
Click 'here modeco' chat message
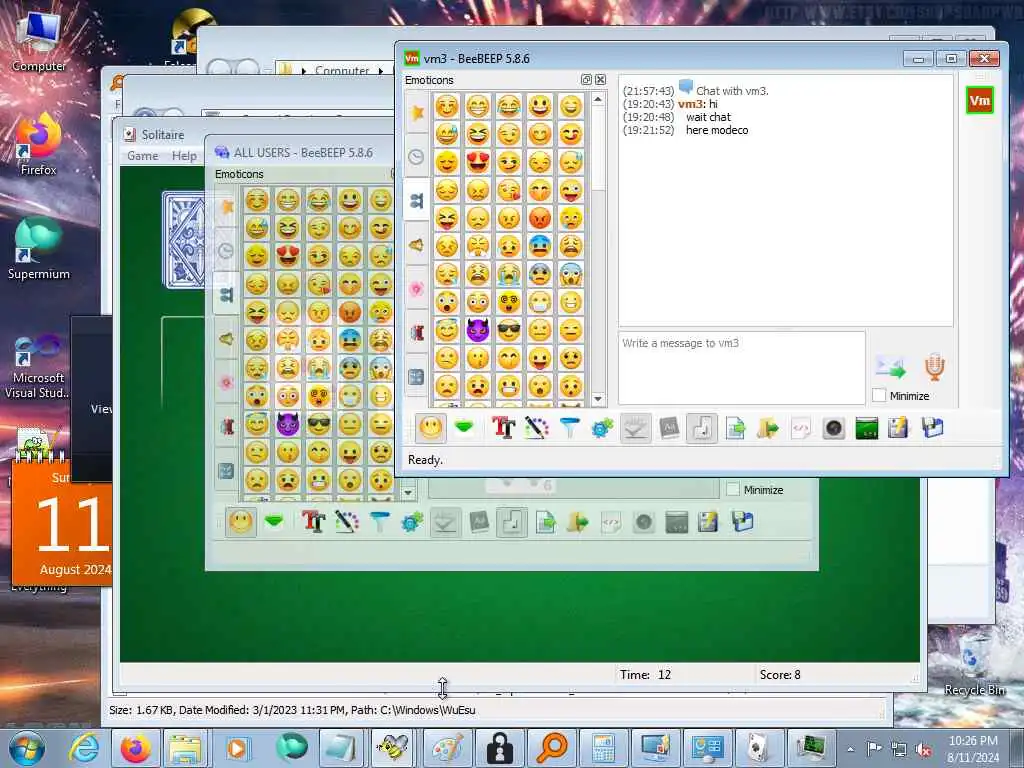tap(717, 130)
